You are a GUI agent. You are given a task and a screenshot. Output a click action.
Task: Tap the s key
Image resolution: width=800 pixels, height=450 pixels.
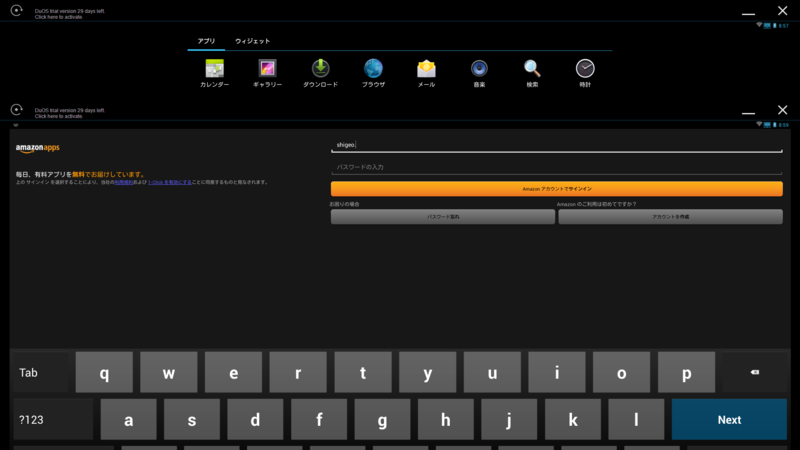[192, 419]
